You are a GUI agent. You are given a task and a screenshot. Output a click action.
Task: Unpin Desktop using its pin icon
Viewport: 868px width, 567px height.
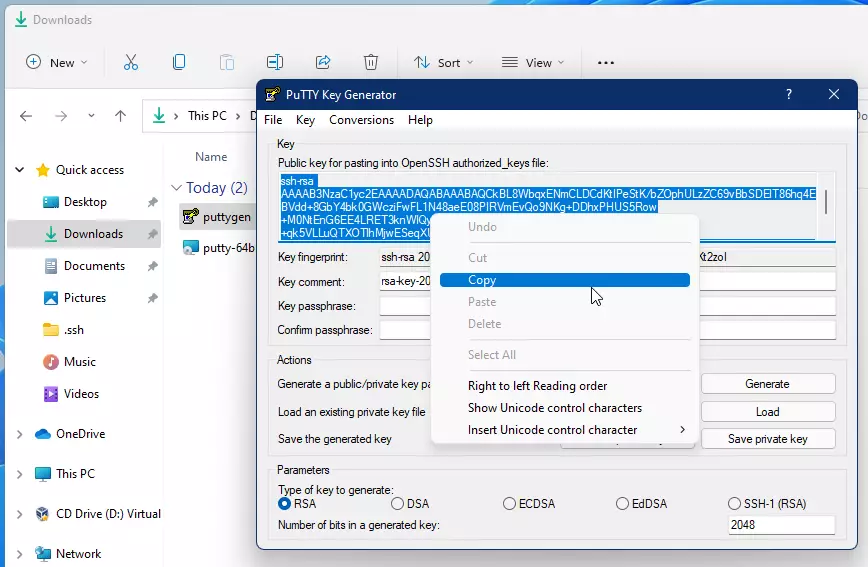tap(153, 202)
